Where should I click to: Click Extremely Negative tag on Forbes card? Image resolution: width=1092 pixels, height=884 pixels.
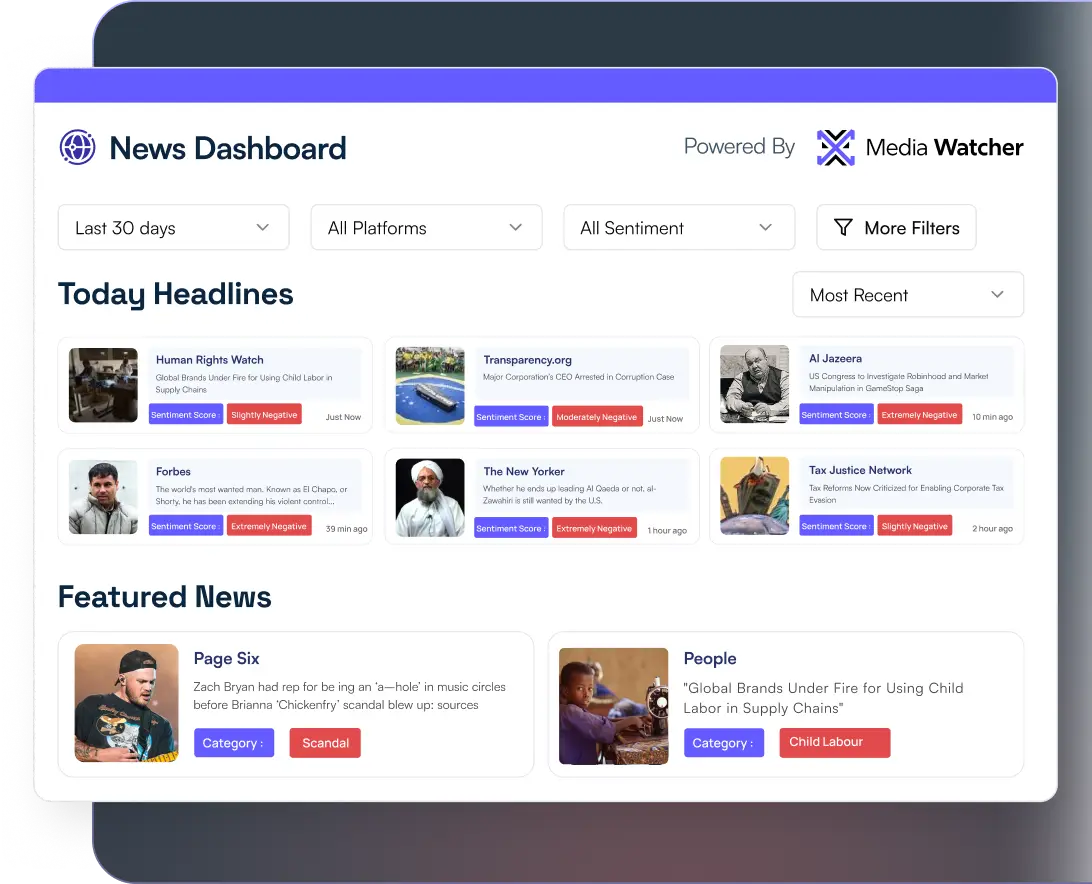coord(269,526)
